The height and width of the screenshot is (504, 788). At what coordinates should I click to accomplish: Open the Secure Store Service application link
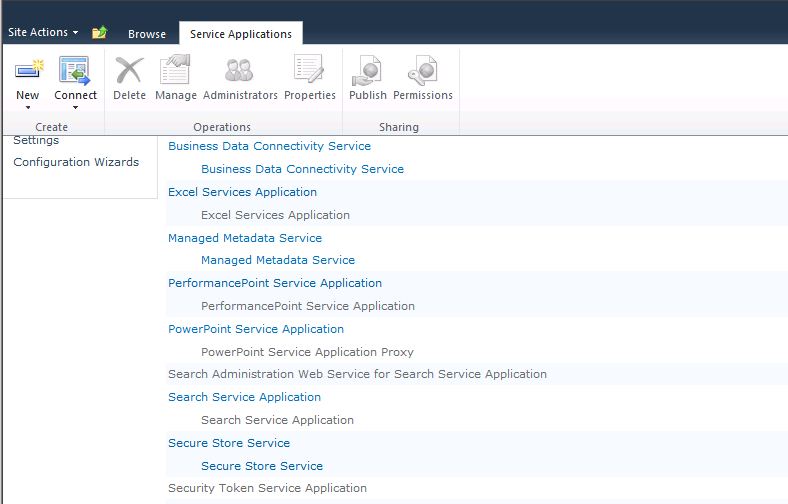(x=229, y=443)
